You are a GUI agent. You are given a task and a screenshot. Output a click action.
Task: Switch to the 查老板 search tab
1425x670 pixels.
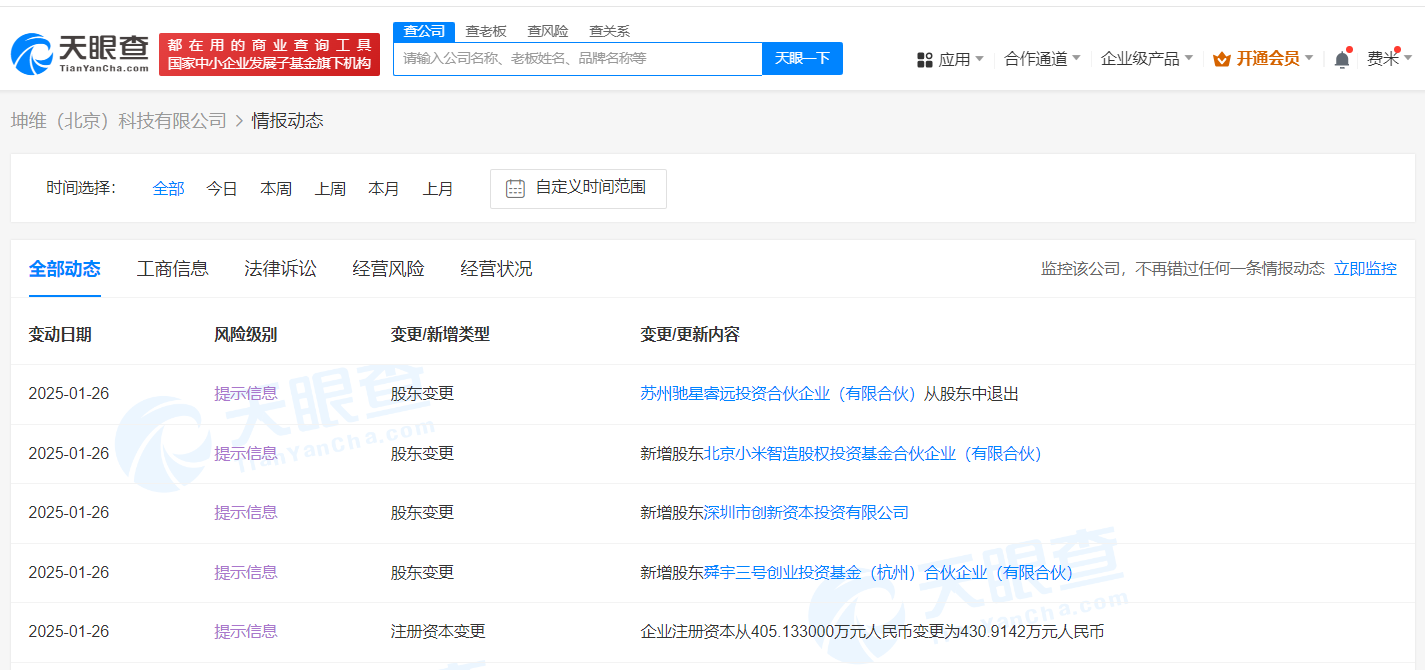[x=486, y=31]
